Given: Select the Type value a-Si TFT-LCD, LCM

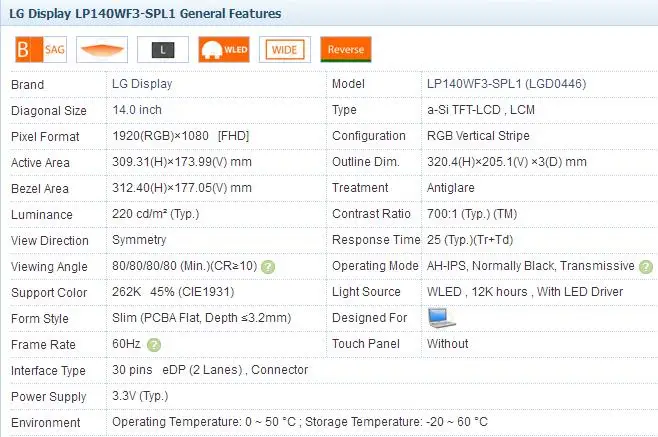Looking at the screenshot, I should [x=481, y=110].
